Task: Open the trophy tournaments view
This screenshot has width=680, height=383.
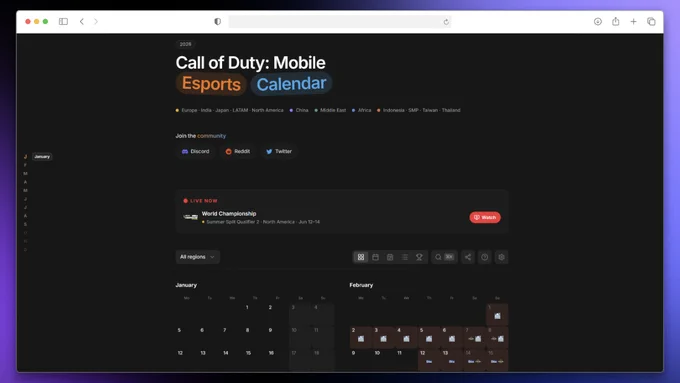Action: tap(419, 257)
